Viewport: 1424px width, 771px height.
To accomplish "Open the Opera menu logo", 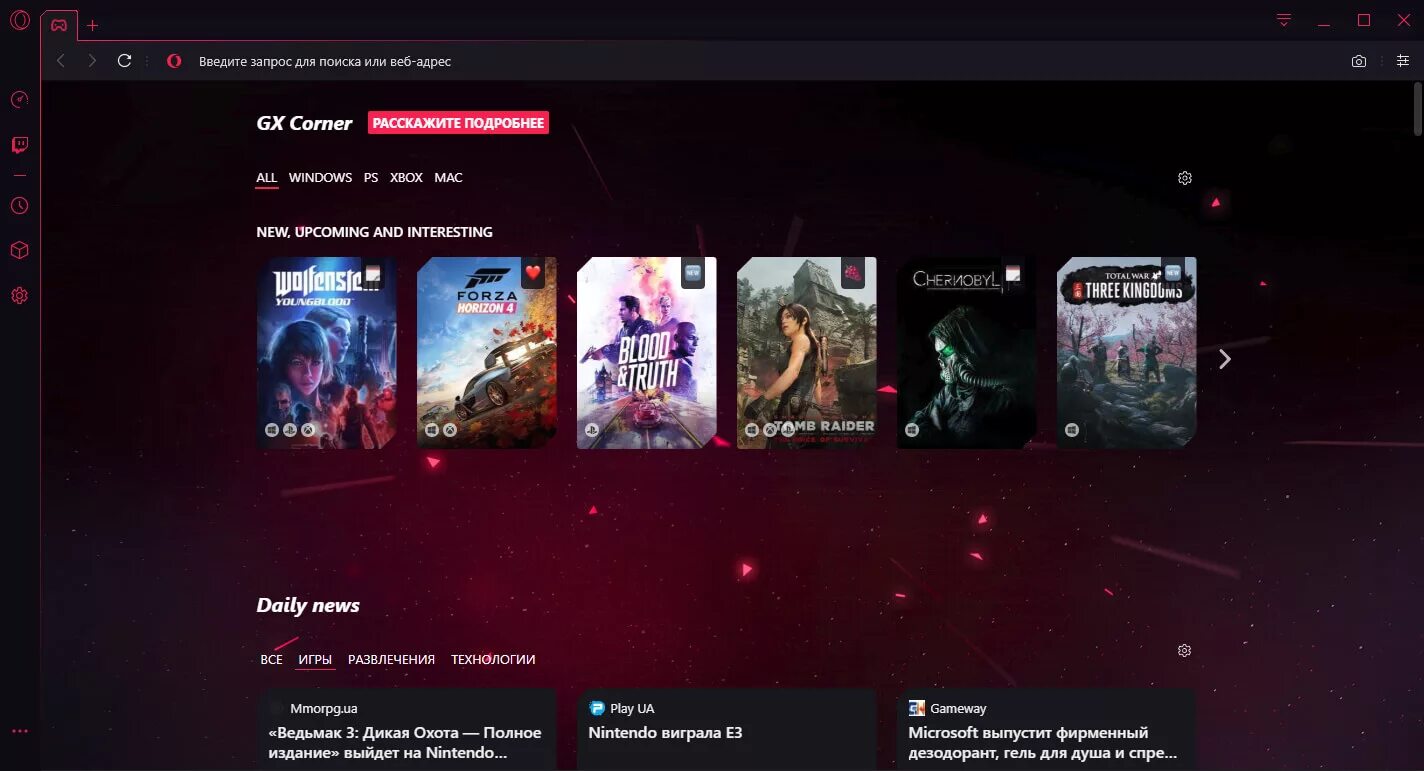I will click(20, 21).
